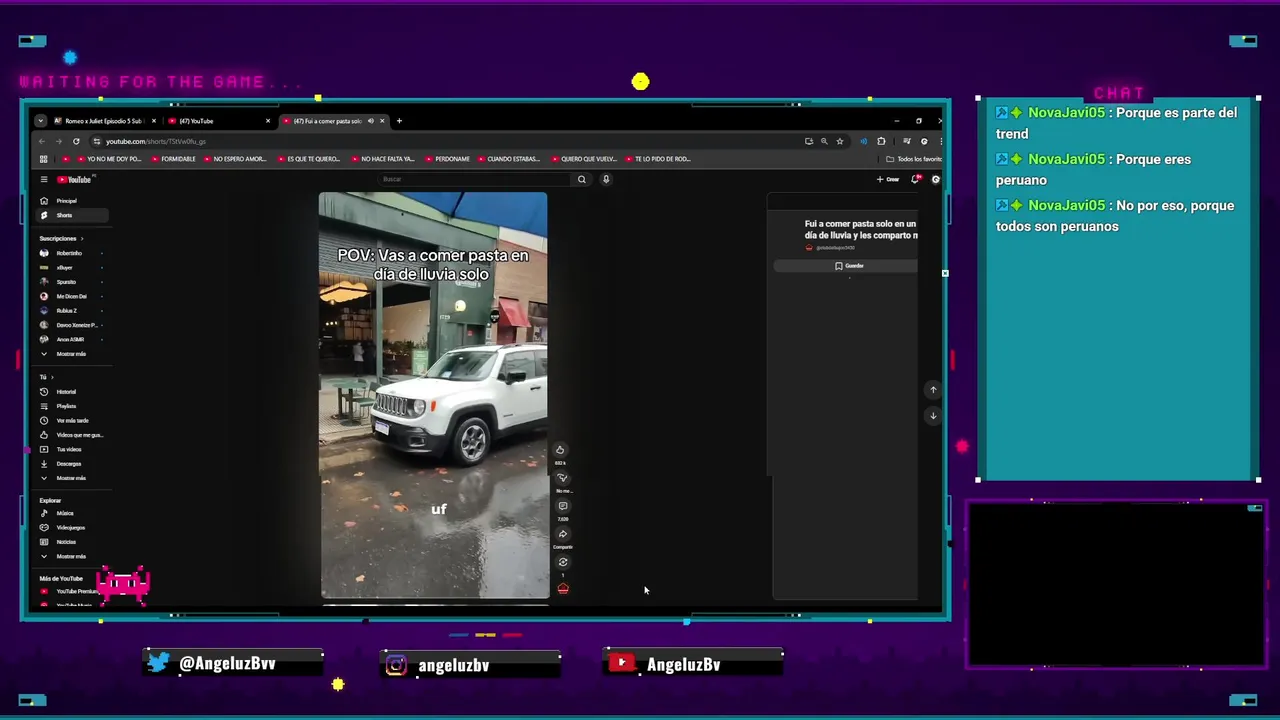Share the short with Compartir button

point(562,534)
